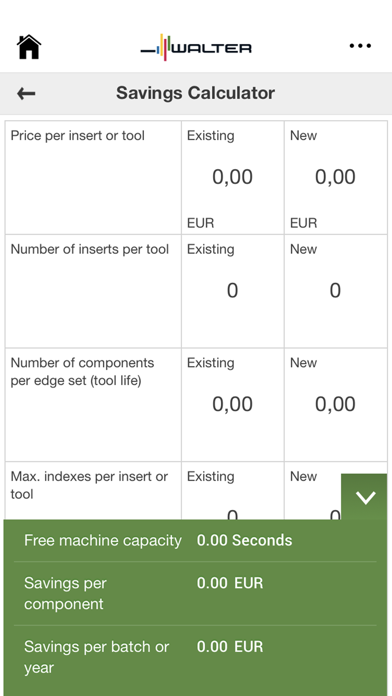Tap Number of components per edge set label
The height and width of the screenshot is (696, 392).
(x=82, y=372)
